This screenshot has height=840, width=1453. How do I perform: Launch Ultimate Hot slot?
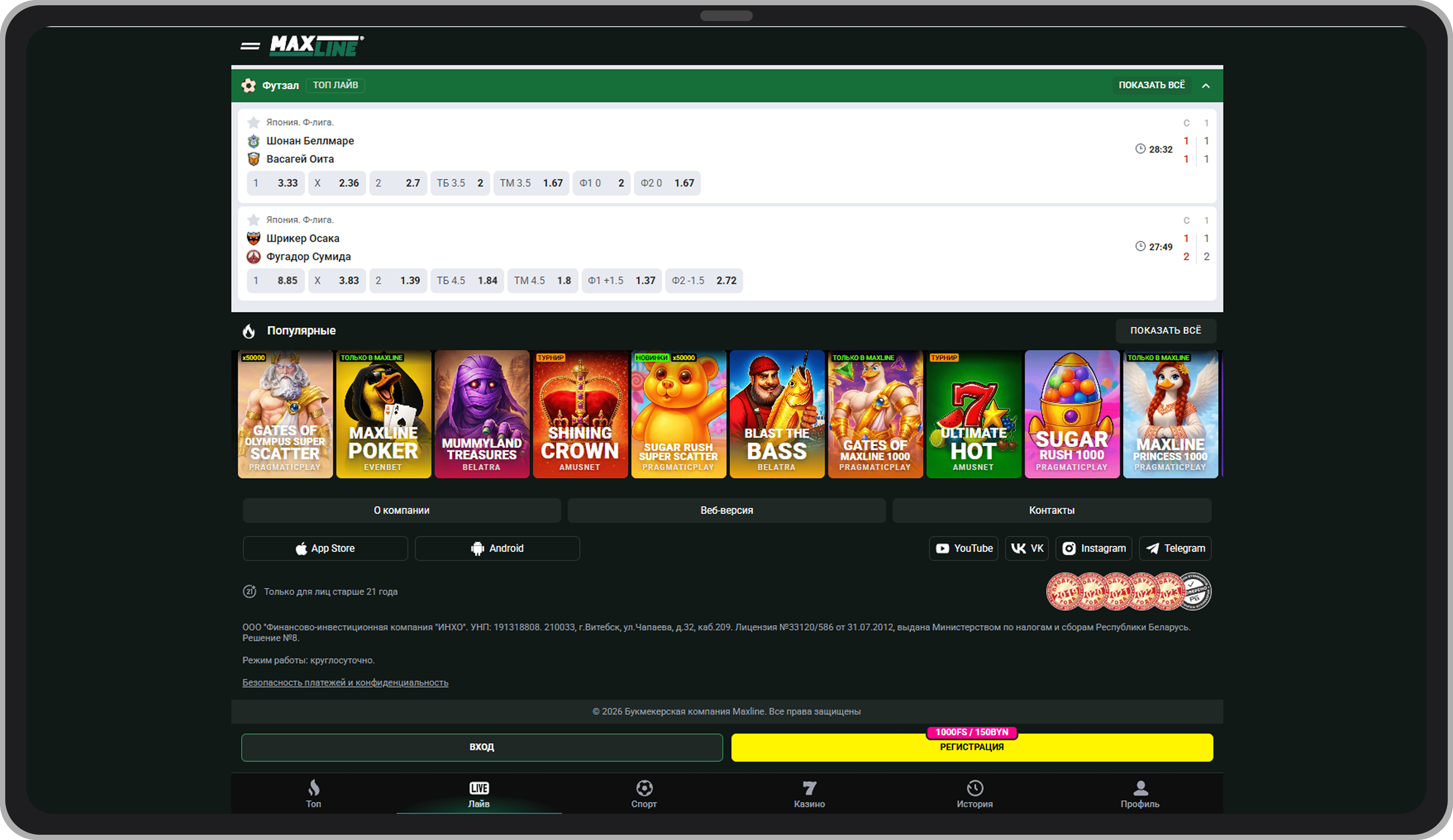(x=974, y=414)
